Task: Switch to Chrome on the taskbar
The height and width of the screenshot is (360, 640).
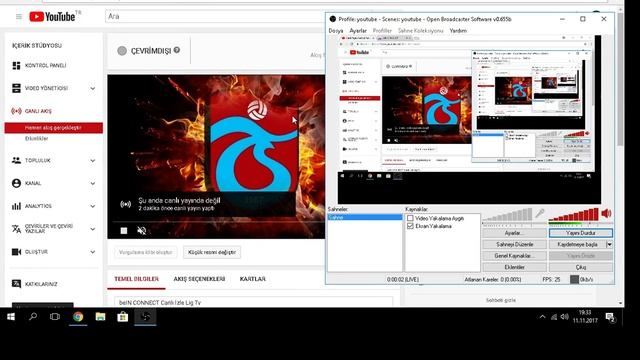Action: [78, 317]
